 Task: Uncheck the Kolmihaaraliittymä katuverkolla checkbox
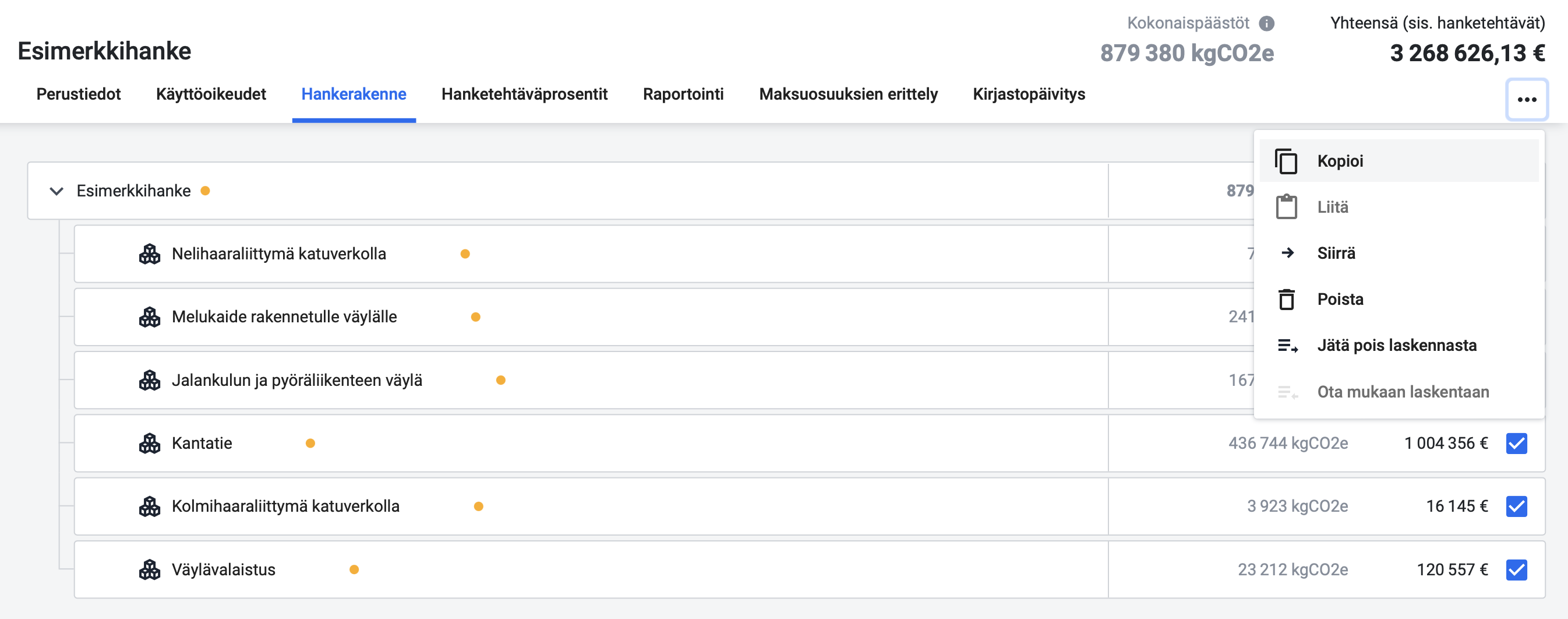1516,507
